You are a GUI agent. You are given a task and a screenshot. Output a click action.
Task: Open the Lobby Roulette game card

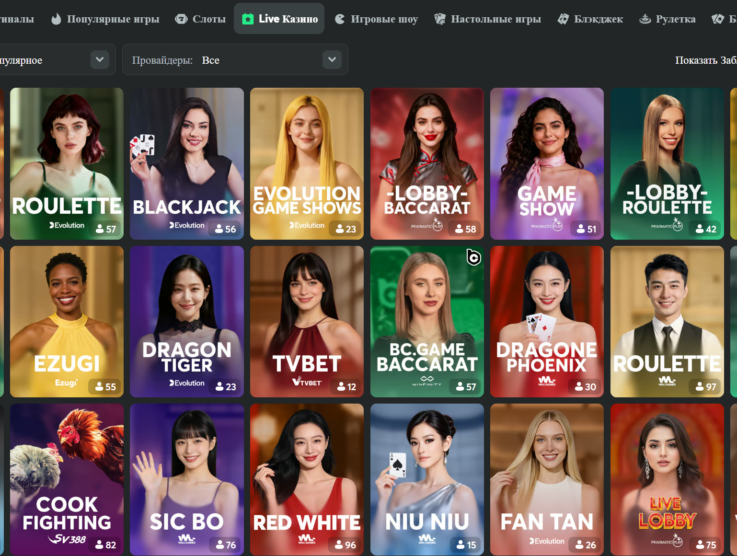667,164
